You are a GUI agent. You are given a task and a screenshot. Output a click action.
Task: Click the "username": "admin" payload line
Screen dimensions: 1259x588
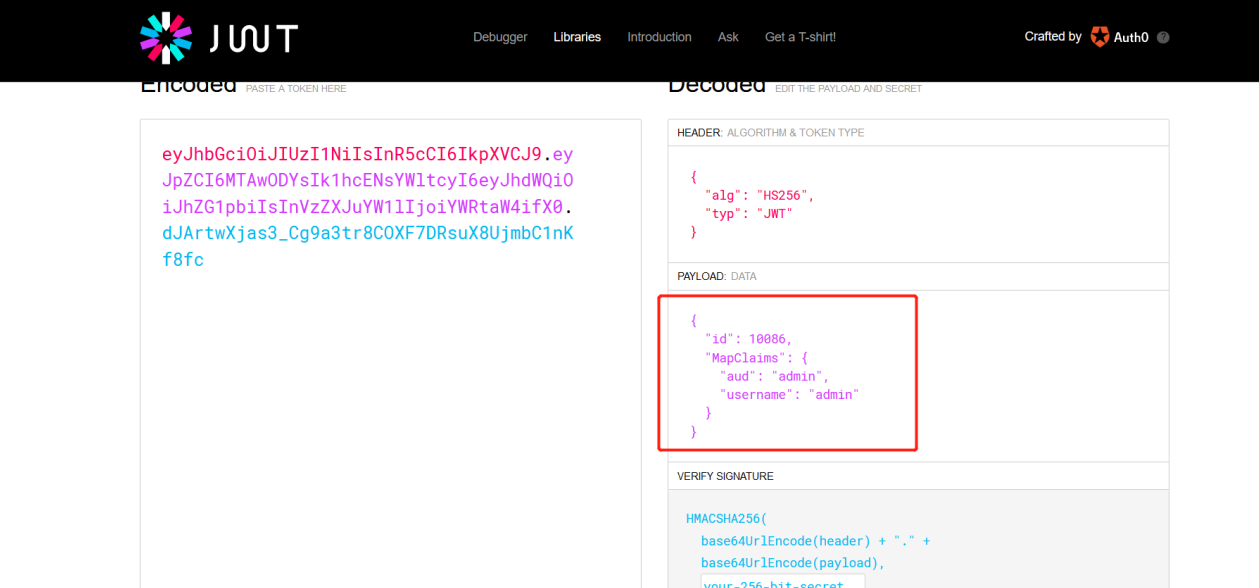pos(790,394)
